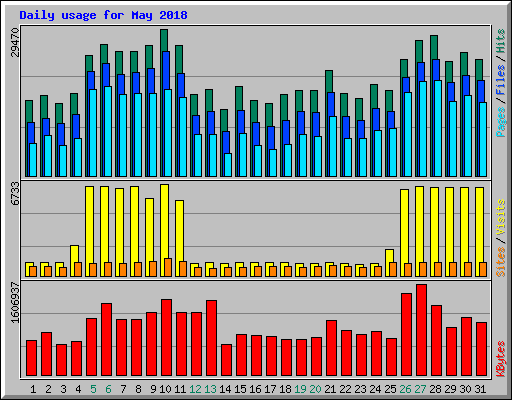Click the red 'KBytes' legend label
Viewport: 512px width, 400px height.
pos(500,359)
